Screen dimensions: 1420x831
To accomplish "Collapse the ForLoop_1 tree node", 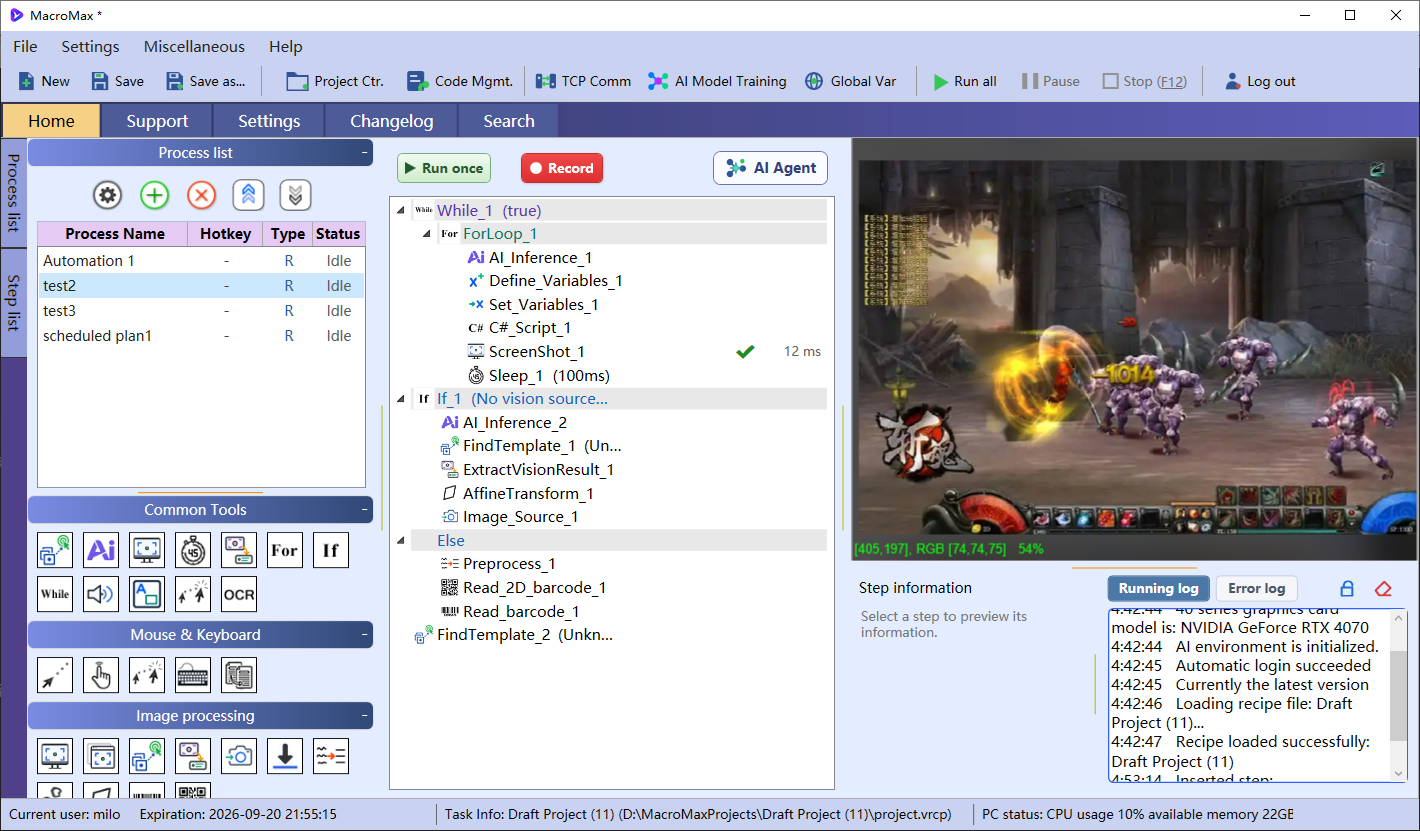I will point(427,234).
